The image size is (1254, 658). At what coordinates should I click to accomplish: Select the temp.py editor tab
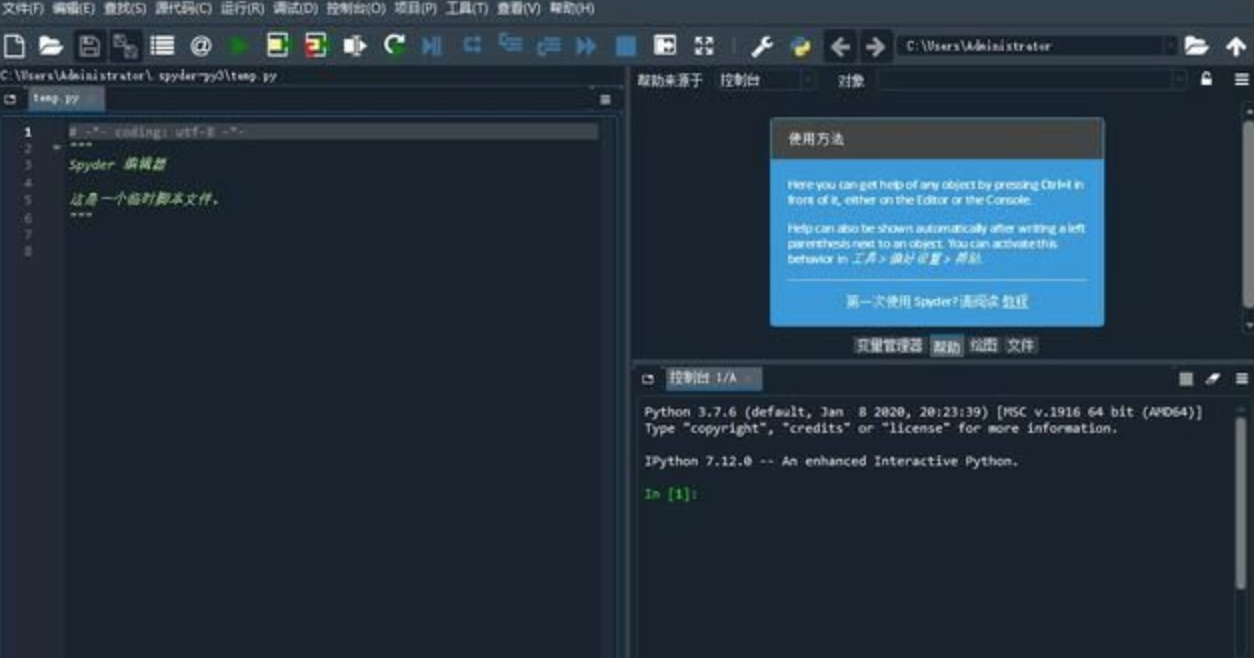64,99
